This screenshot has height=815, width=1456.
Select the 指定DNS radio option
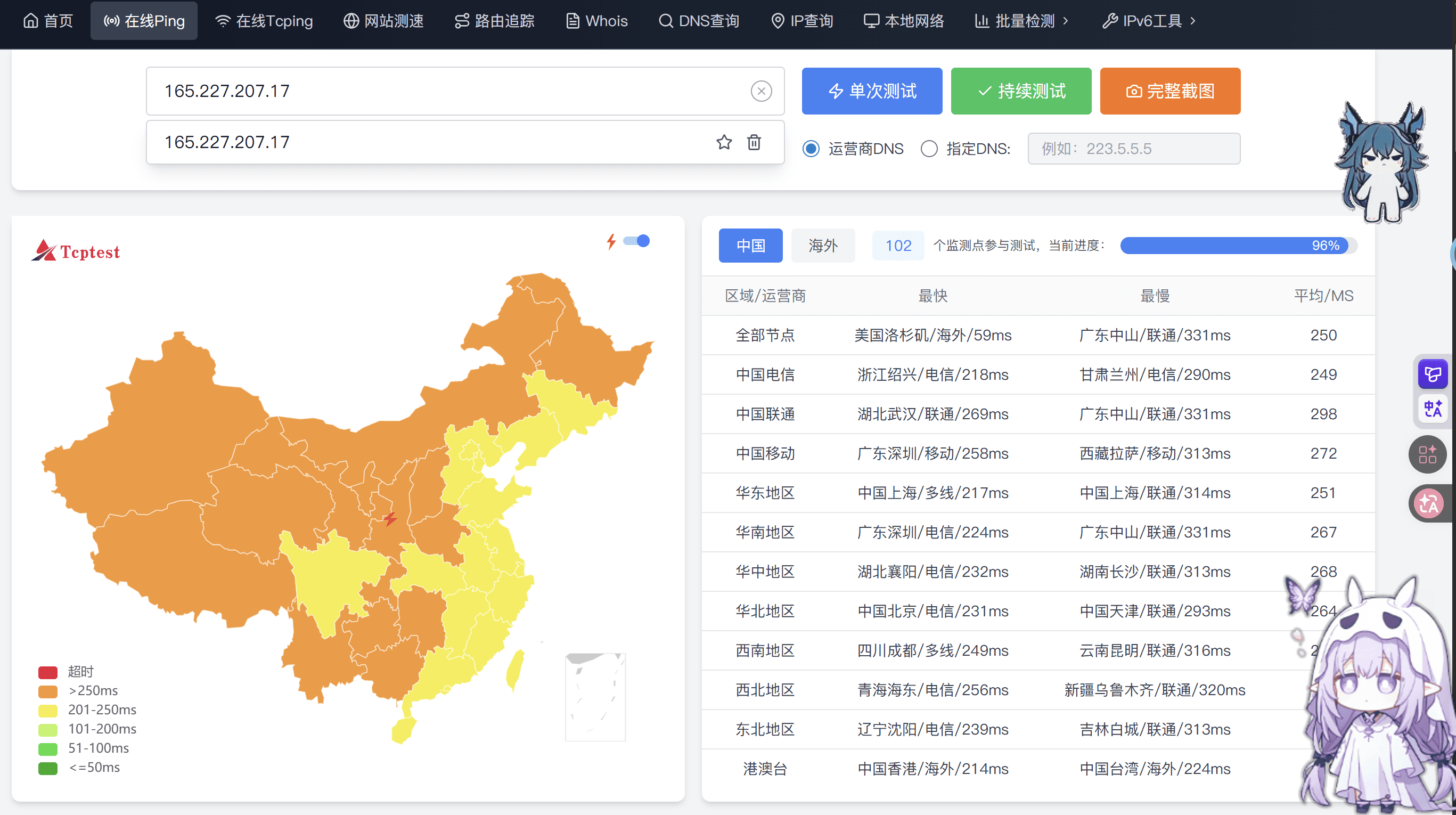click(x=929, y=149)
